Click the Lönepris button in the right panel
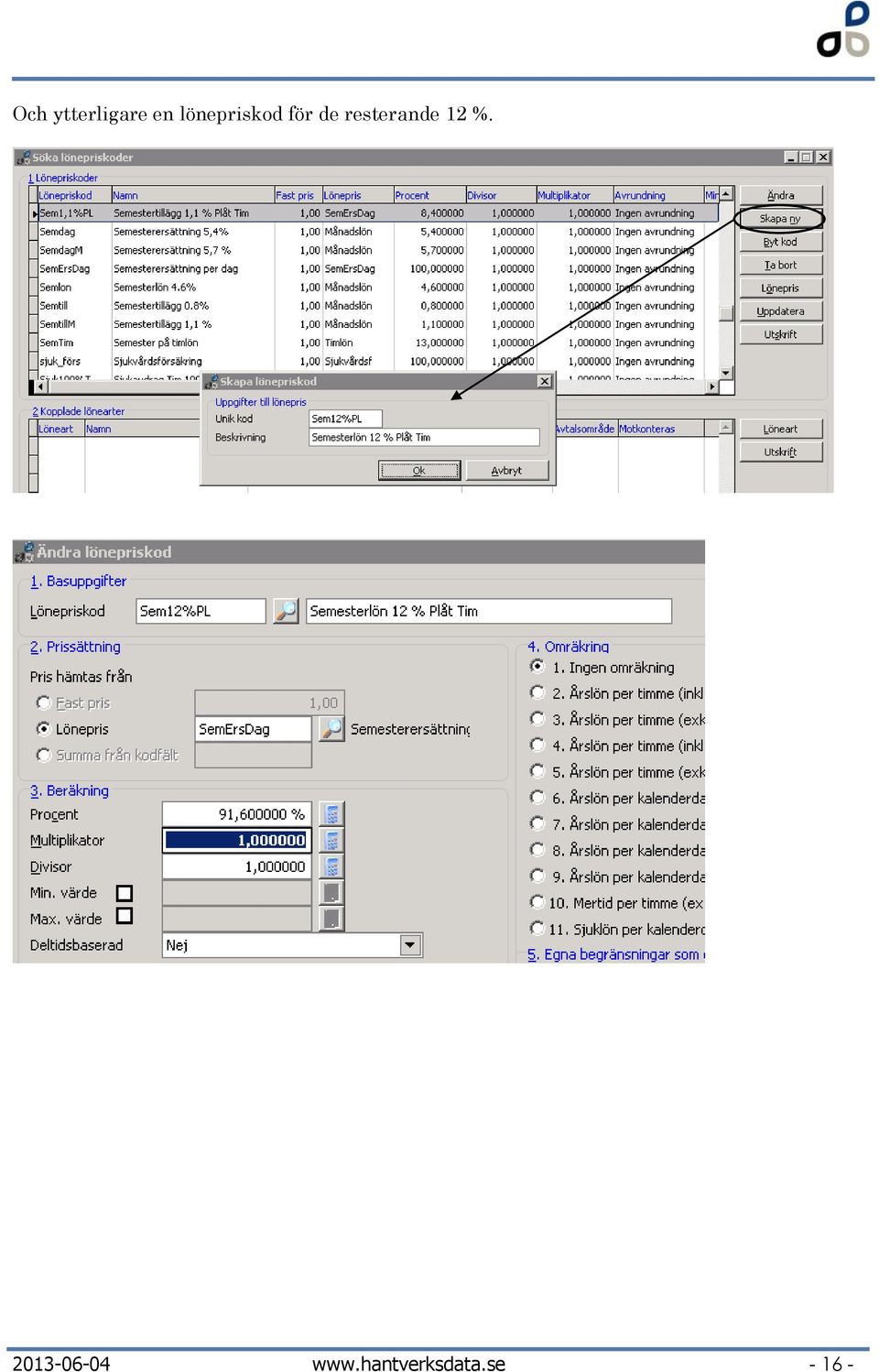The height and width of the screenshot is (1372, 879). (781, 288)
